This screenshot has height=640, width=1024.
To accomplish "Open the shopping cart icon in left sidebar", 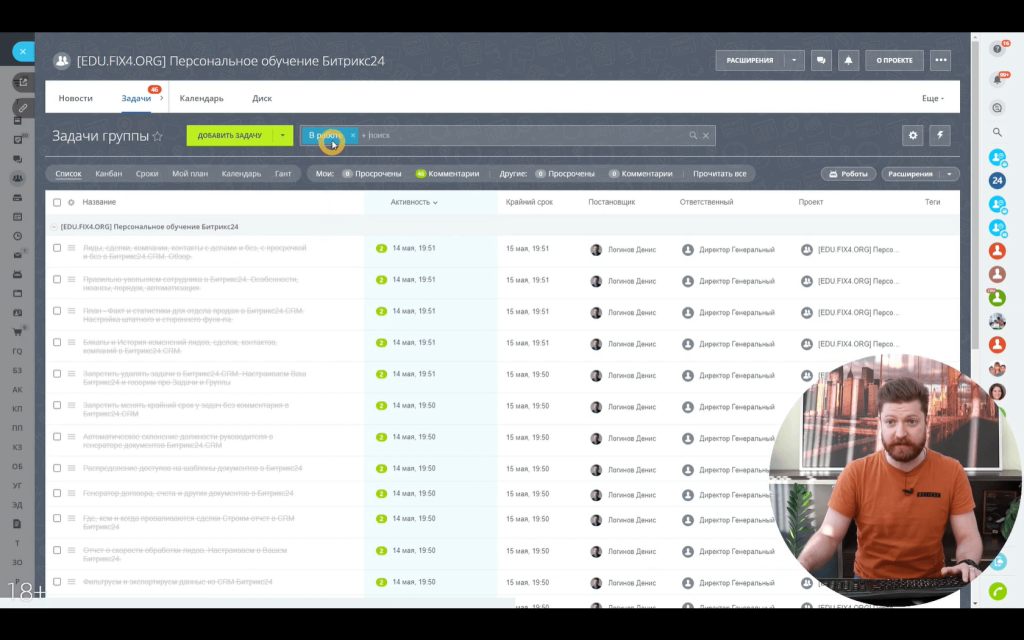I will tap(18, 332).
